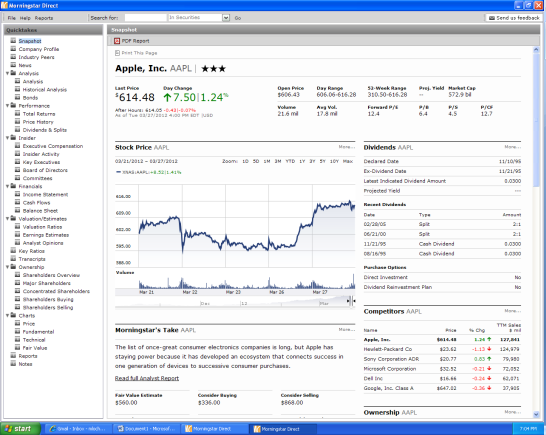Click the icon beside Fair Value
Image resolution: width=546 pixels, height=435 pixels.
17,348
